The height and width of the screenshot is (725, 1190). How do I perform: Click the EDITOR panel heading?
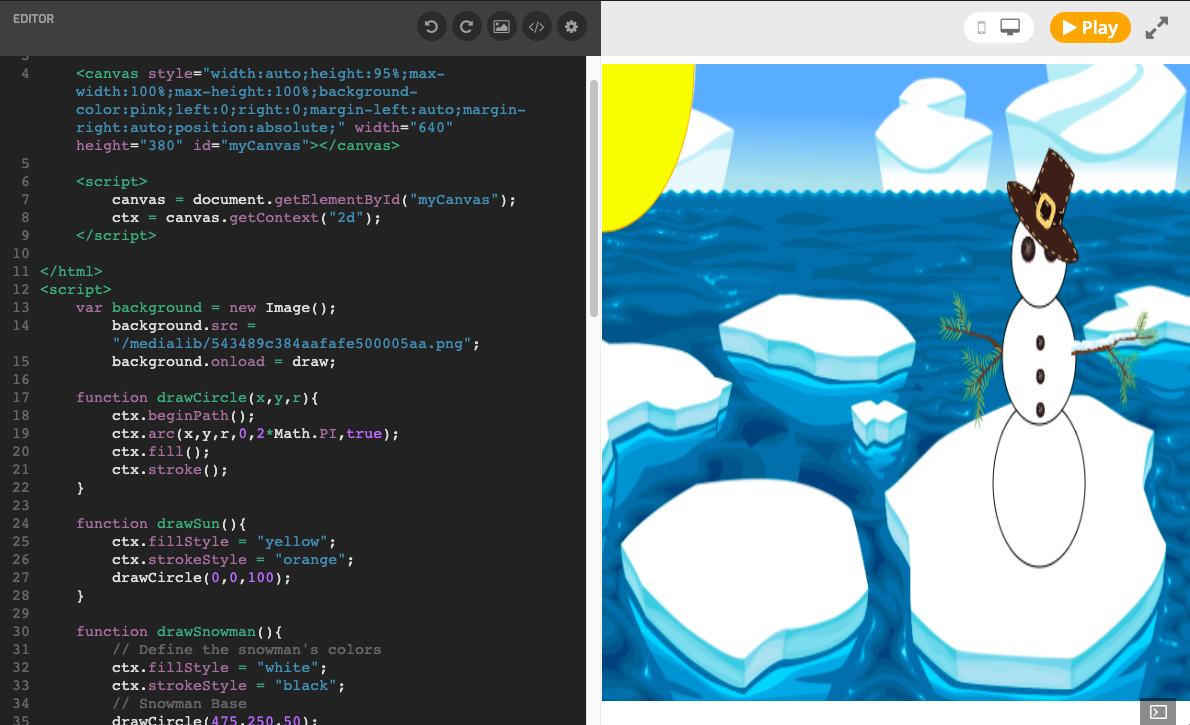point(33,19)
